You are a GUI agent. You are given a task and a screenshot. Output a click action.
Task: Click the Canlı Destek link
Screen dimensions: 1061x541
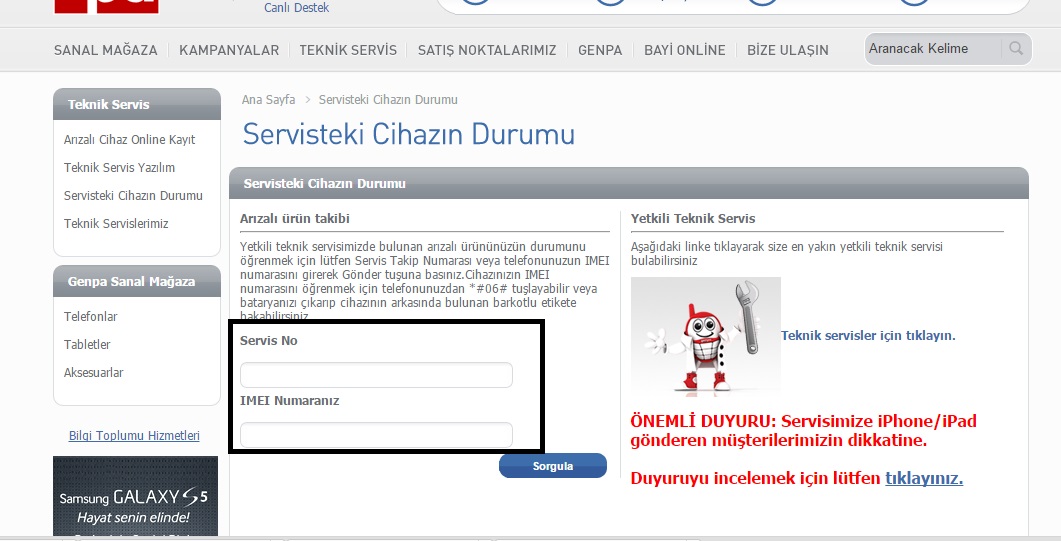click(296, 8)
